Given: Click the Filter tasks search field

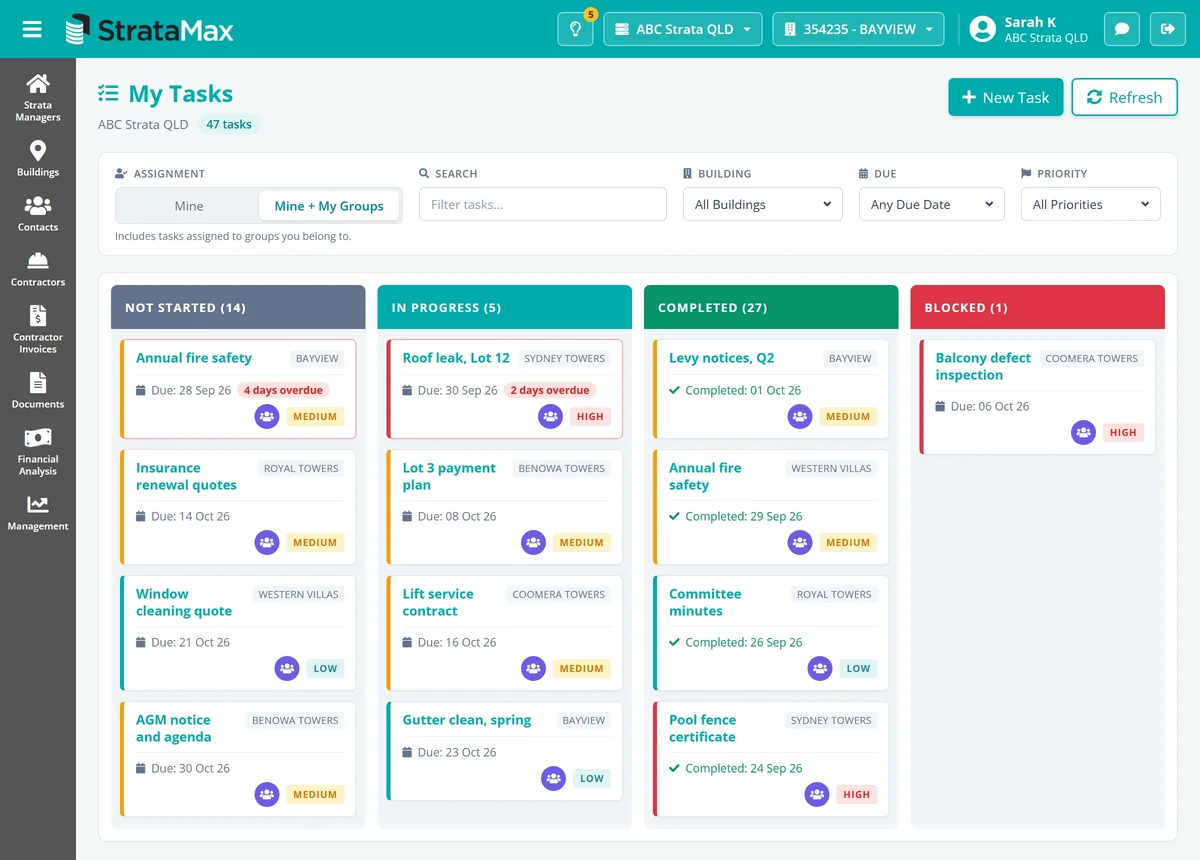Looking at the screenshot, I should click(x=543, y=204).
